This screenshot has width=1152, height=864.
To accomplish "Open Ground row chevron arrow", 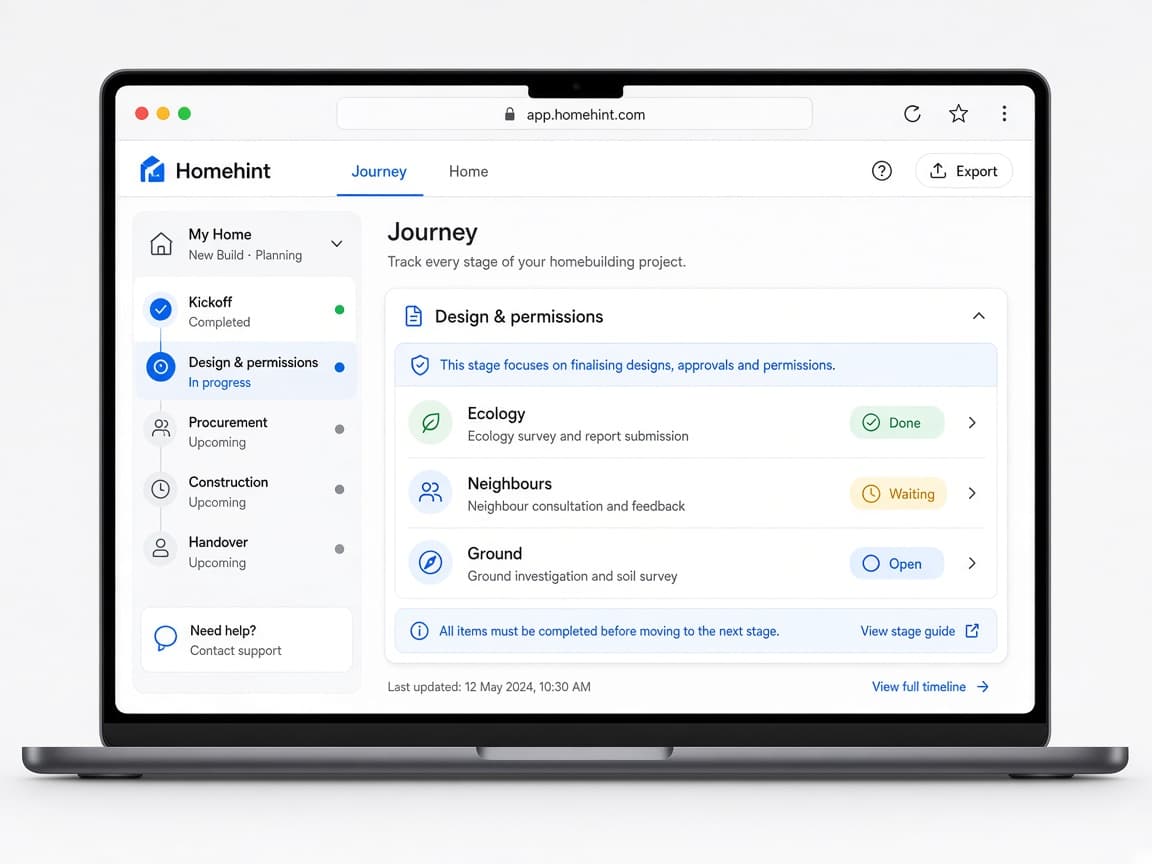I will coord(972,563).
